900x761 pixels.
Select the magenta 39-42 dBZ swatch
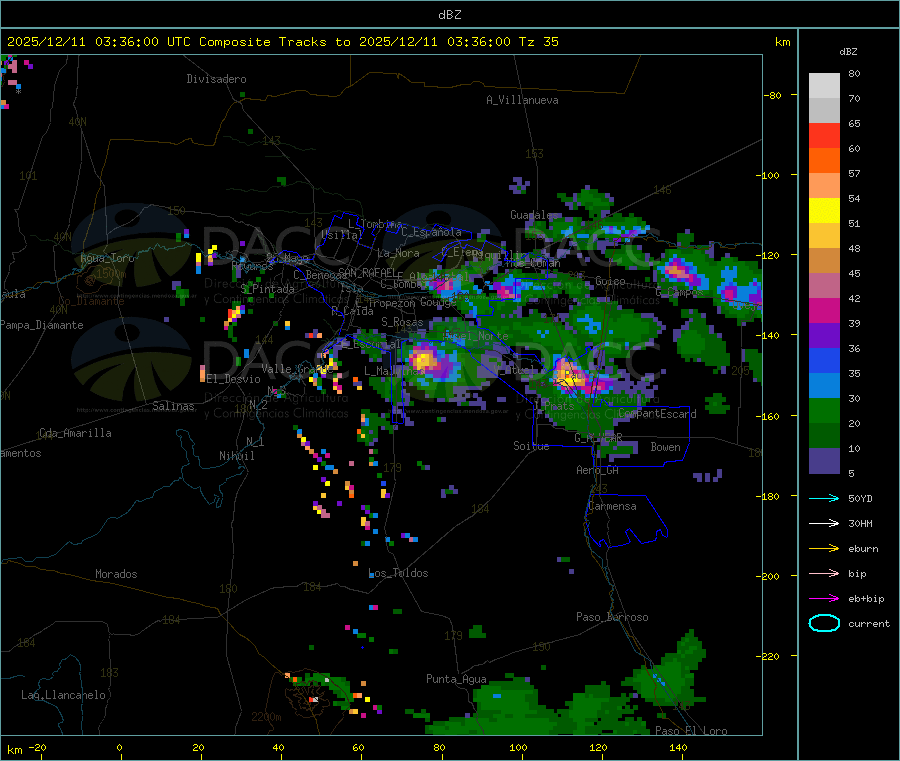[824, 310]
